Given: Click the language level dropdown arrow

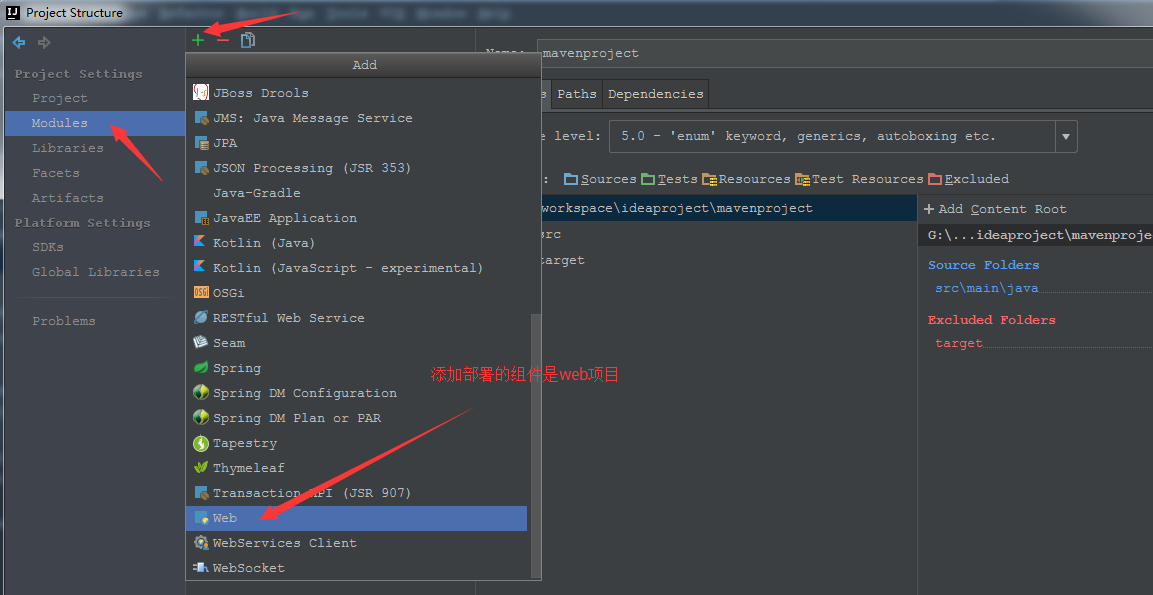Looking at the screenshot, I should coord(1065,136).
